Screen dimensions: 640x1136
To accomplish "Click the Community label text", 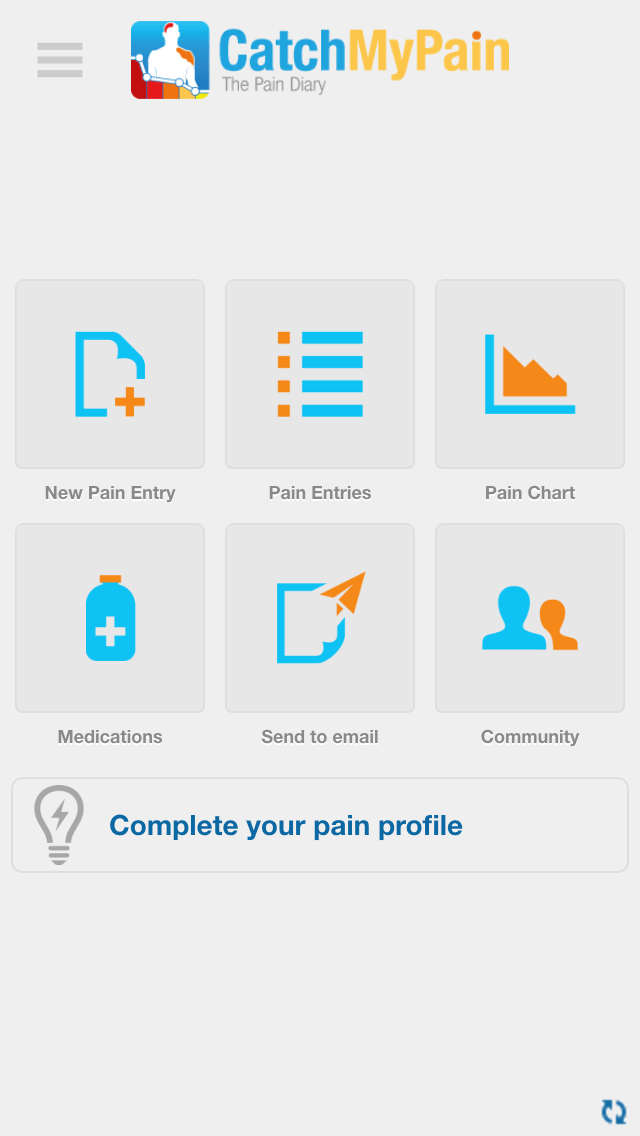I will pos(530,737).
